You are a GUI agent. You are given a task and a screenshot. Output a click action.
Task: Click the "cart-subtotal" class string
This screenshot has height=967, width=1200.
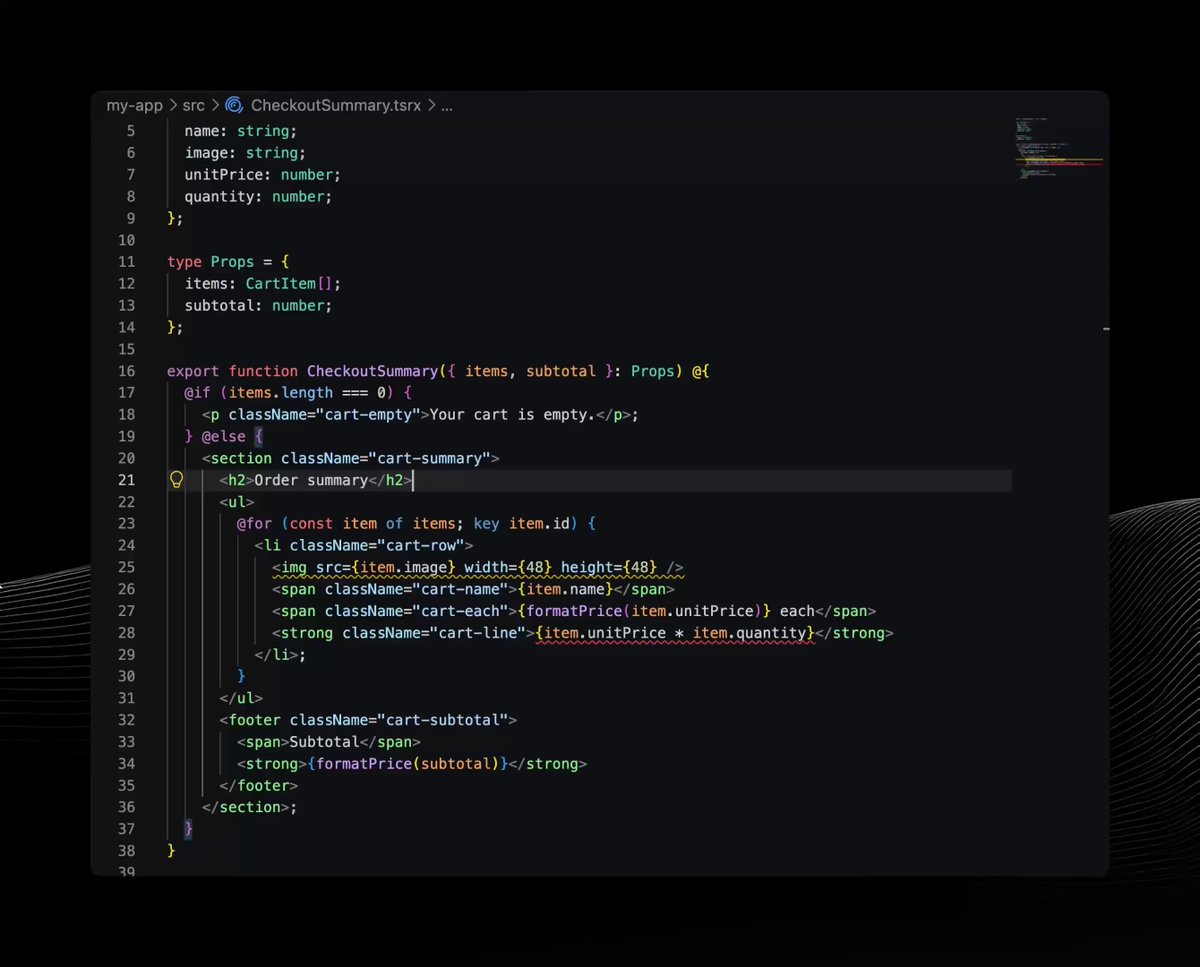tap(442, 720)
